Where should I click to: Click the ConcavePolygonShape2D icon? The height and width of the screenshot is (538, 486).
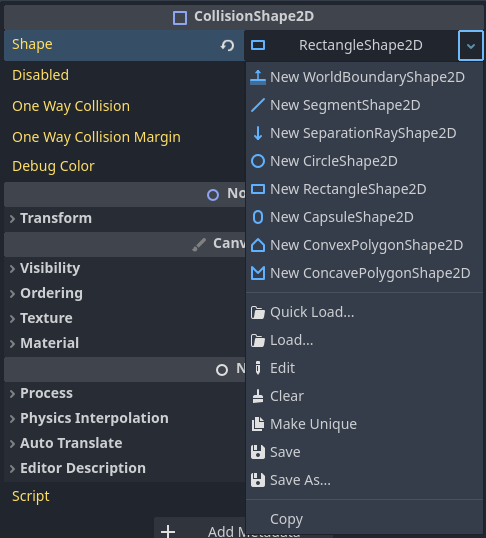tap(258, 273)
